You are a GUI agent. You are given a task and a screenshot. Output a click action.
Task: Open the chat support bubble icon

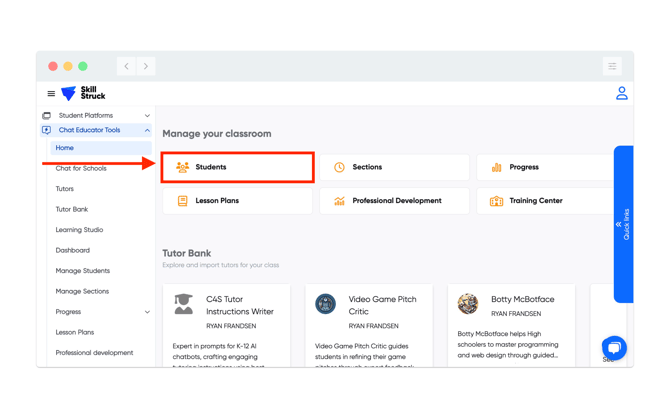[x=613, y=347]
